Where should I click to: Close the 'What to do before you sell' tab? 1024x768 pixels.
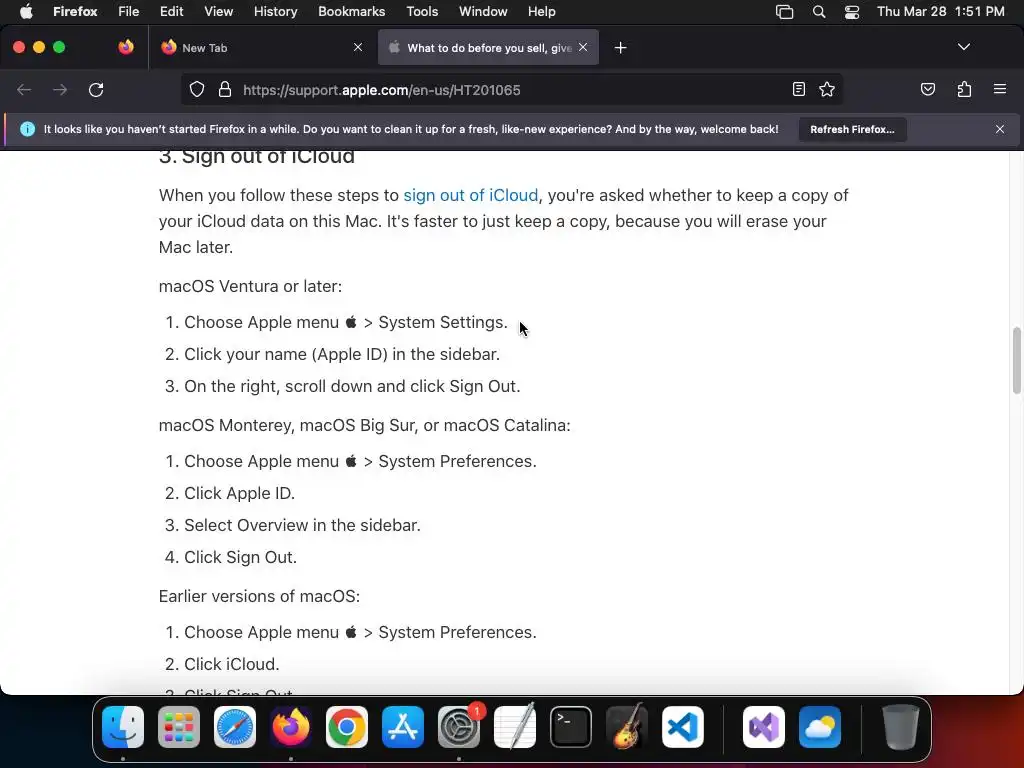583,47
